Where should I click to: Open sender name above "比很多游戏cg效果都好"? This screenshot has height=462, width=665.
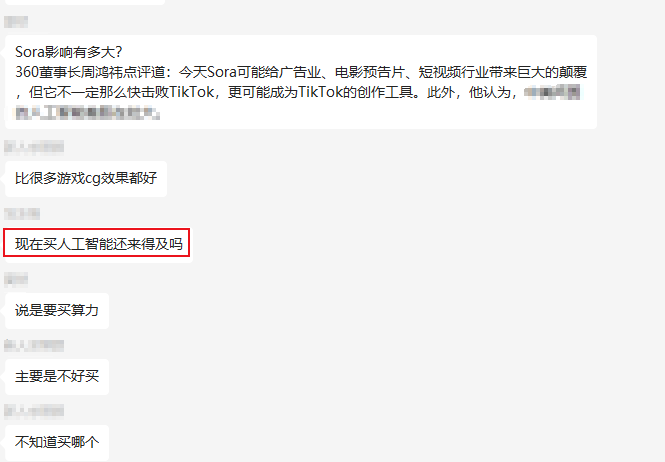[34, 147]
